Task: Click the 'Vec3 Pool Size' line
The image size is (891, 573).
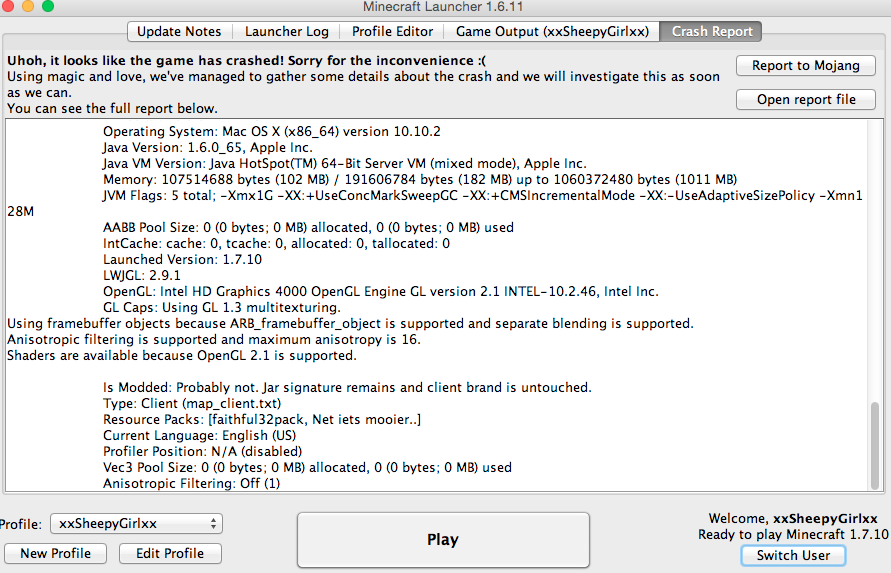Action: click(x=307, y=467)
